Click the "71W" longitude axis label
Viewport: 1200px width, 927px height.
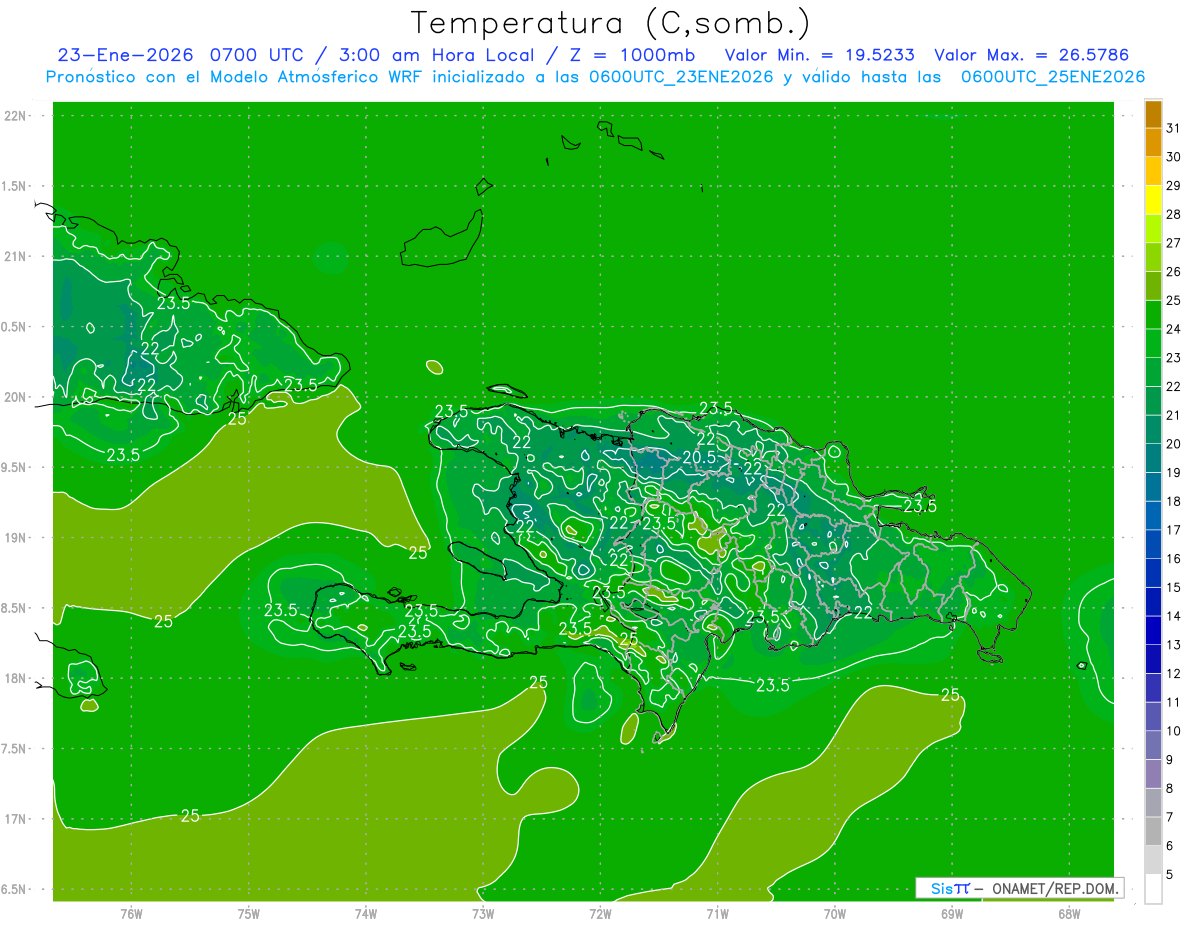(717, 913)
